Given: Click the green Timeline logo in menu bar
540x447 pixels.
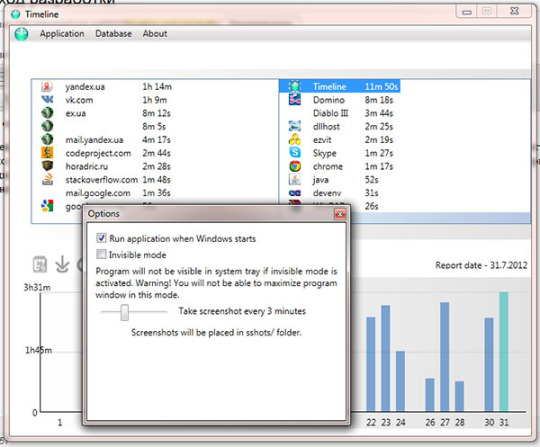Looking at the screenshot, I should point(21,34).
